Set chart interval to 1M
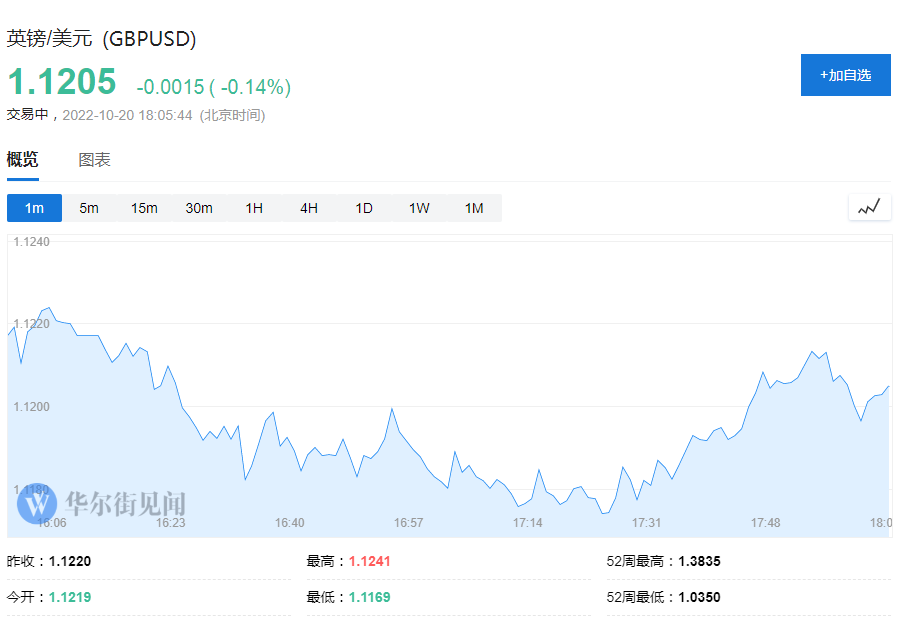Screen dimensions: 907x632 (x=474, y=208)
